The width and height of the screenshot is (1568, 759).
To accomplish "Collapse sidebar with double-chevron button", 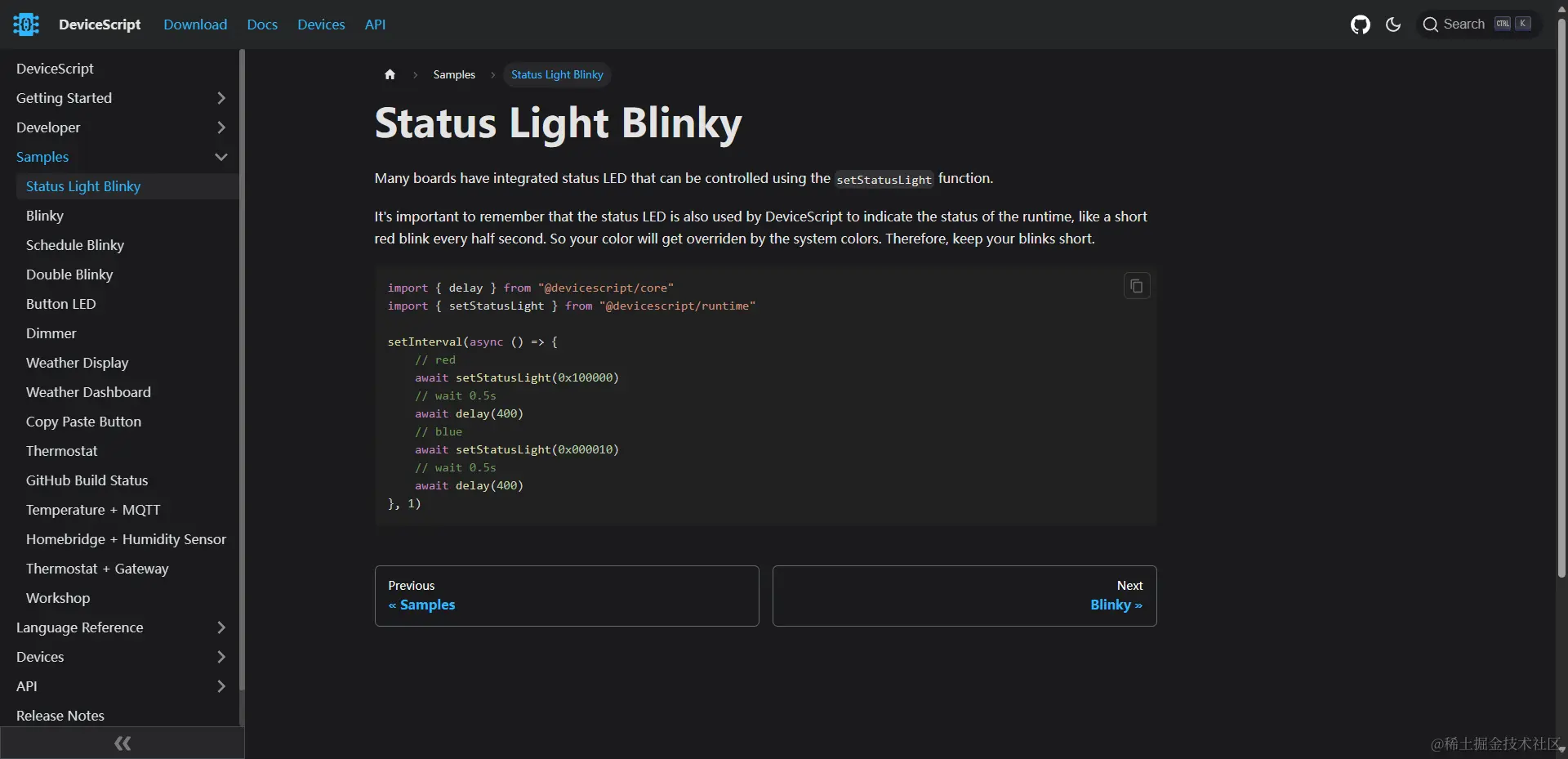I will (x=122, y=743).
